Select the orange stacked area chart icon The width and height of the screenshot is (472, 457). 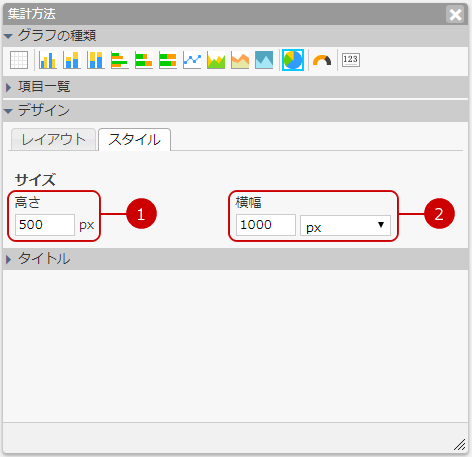(x=240, y=60)
